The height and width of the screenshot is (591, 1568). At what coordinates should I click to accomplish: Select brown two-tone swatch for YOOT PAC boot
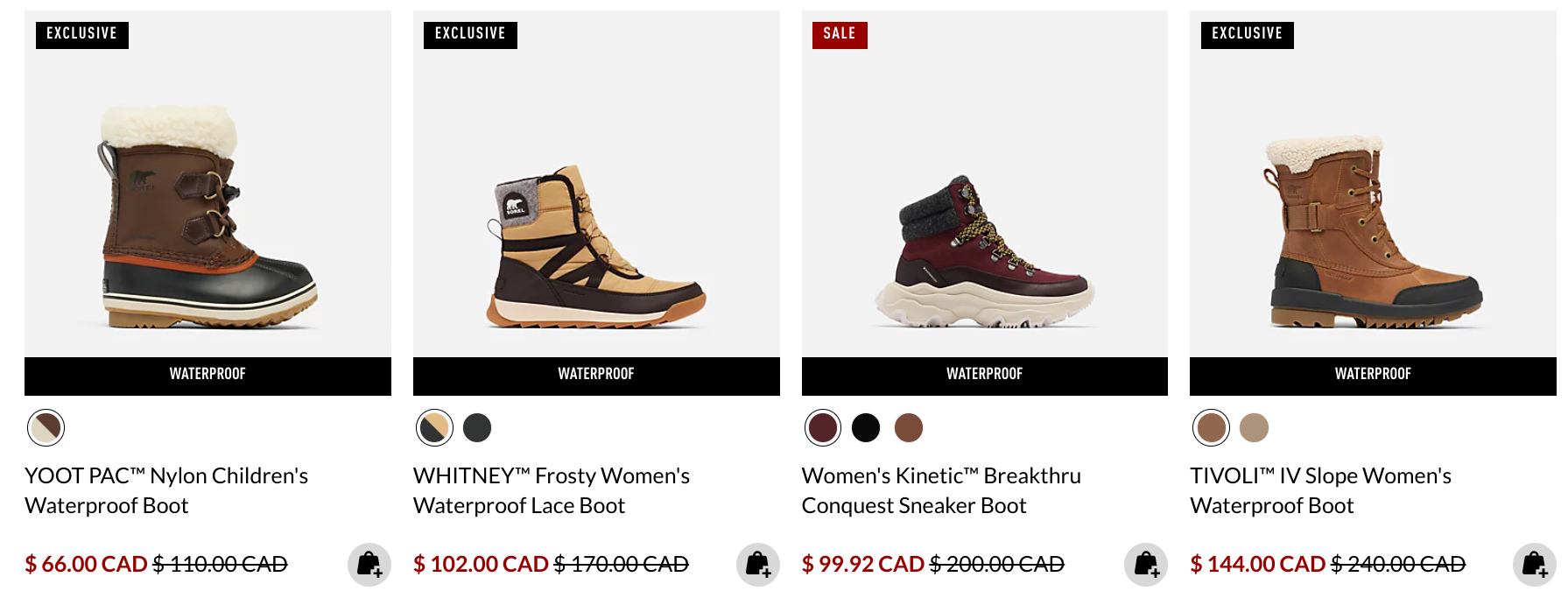coord(46,428)
